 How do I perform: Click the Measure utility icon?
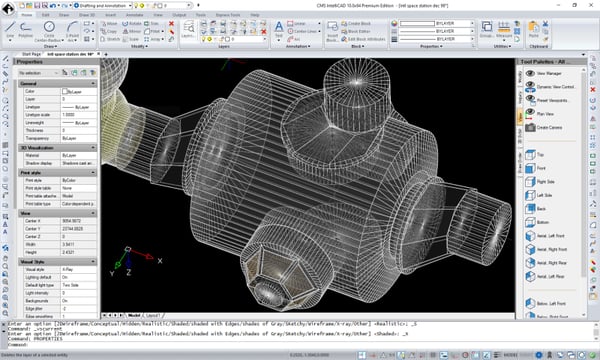(x=504, y=29)
